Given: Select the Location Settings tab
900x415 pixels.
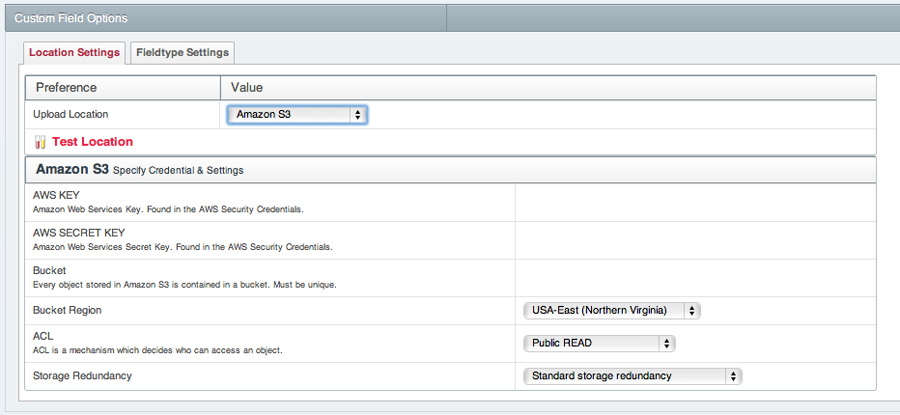Looking at the screenshot, I should coord(74,52).
